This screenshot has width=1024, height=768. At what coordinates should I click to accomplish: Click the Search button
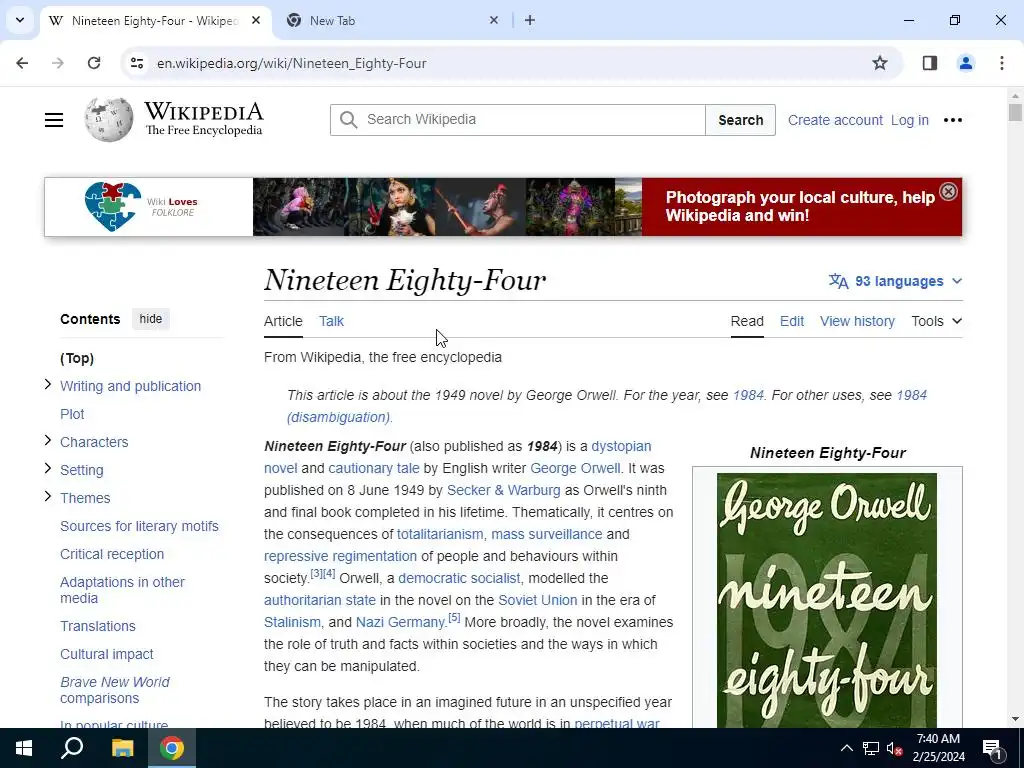[x=741, y=120]
